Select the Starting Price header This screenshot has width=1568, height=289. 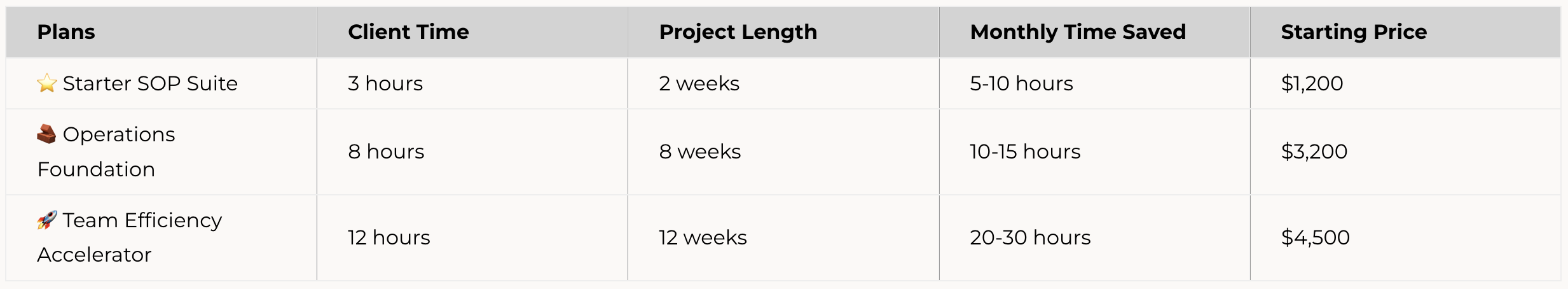point(1354,32)
